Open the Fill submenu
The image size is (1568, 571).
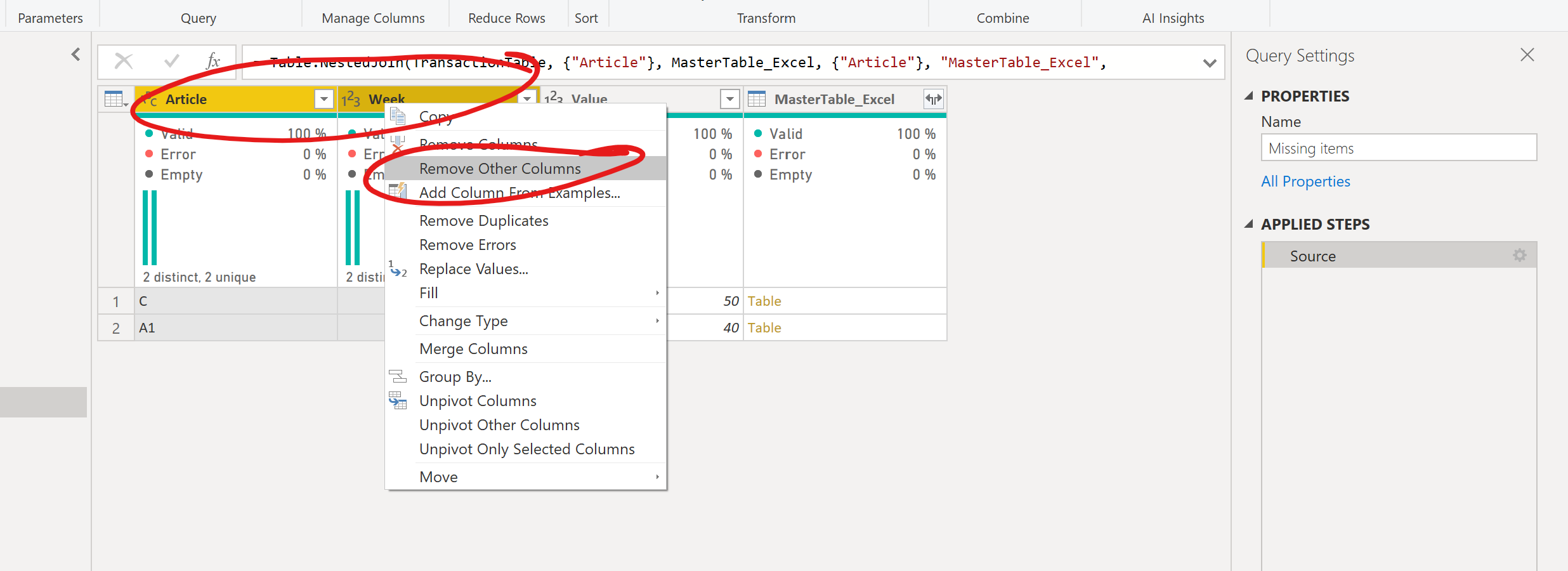[526, 293]
